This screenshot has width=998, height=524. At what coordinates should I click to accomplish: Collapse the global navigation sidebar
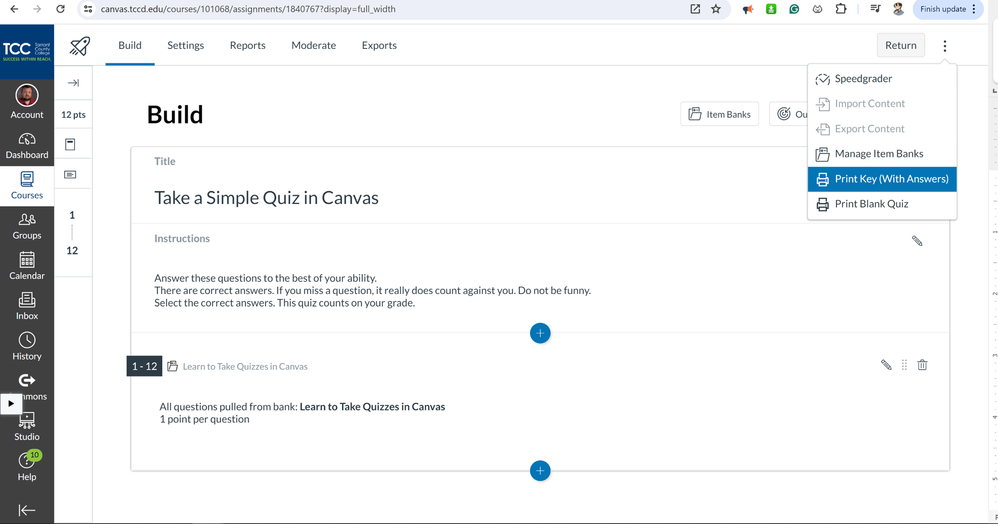pos(27,510)
